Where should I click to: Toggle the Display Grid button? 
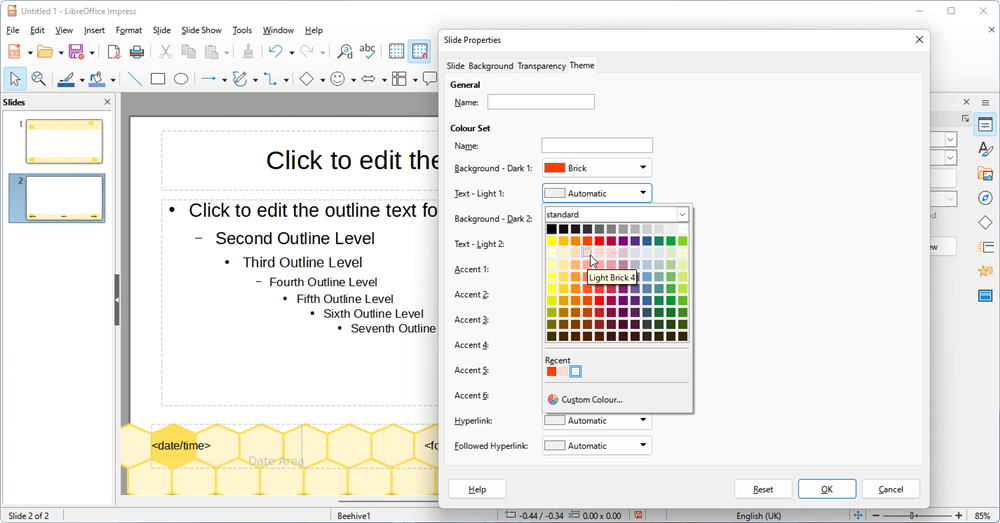pos(396,52)
